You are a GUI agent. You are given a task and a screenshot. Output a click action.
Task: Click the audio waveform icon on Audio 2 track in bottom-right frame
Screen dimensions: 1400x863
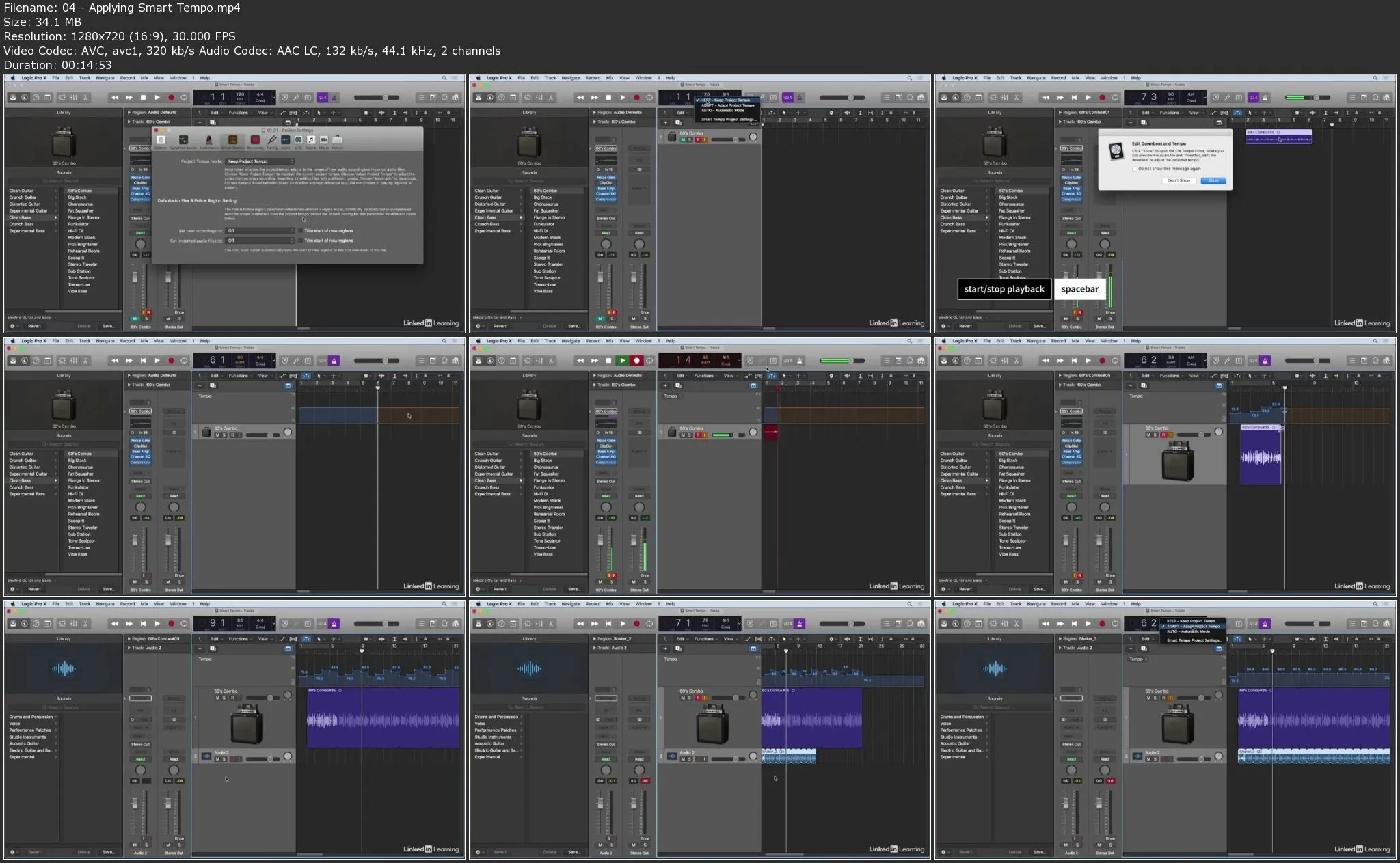pos(1137,756)
